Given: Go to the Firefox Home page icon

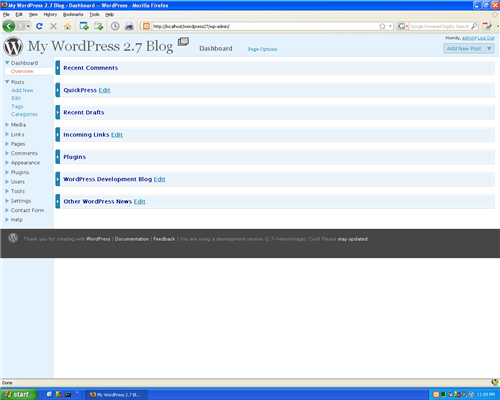Looking at the screenshot, I should [x=67, y=26].
